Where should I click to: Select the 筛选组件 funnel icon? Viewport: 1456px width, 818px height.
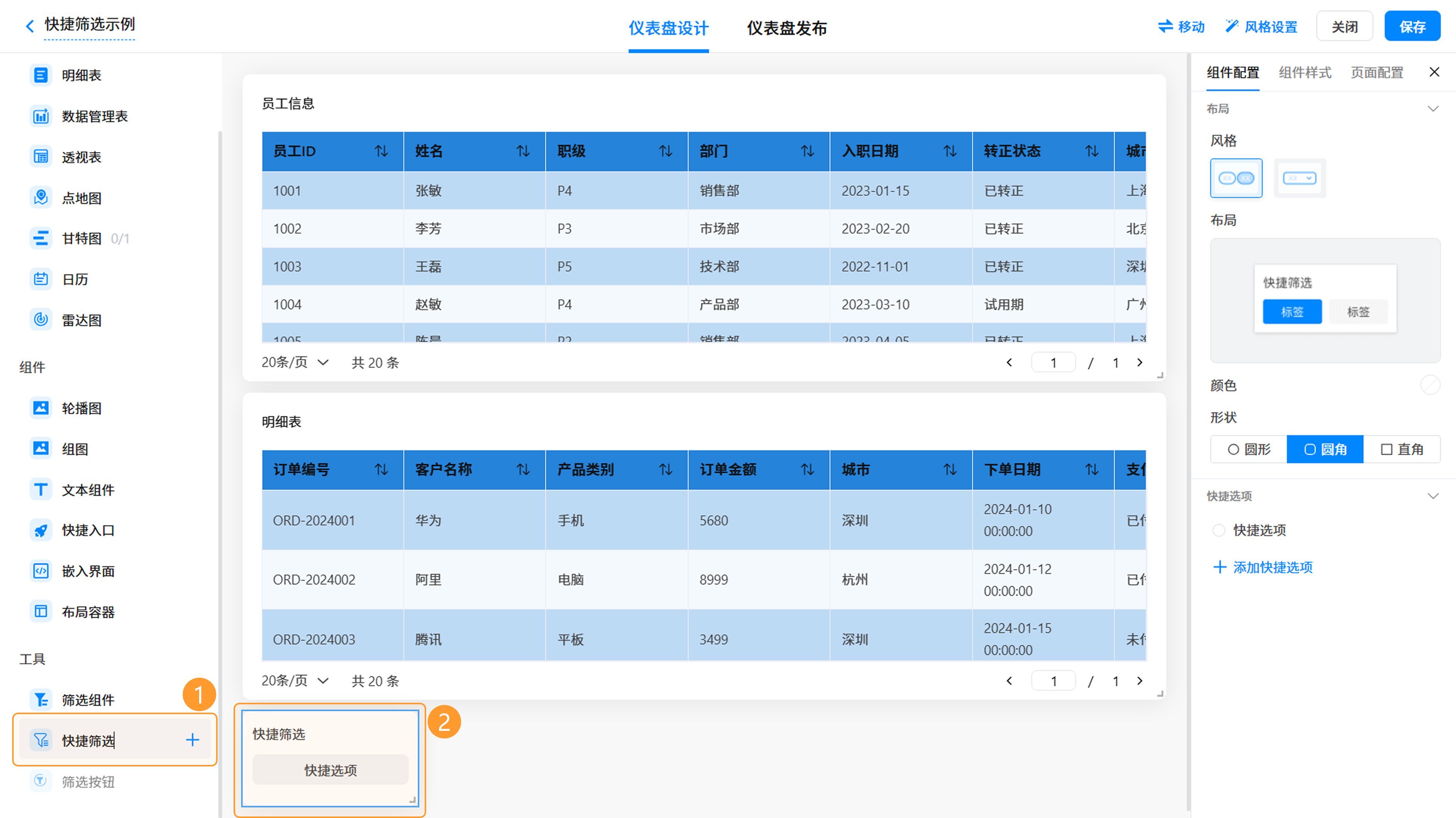click(x=41, y=700)
